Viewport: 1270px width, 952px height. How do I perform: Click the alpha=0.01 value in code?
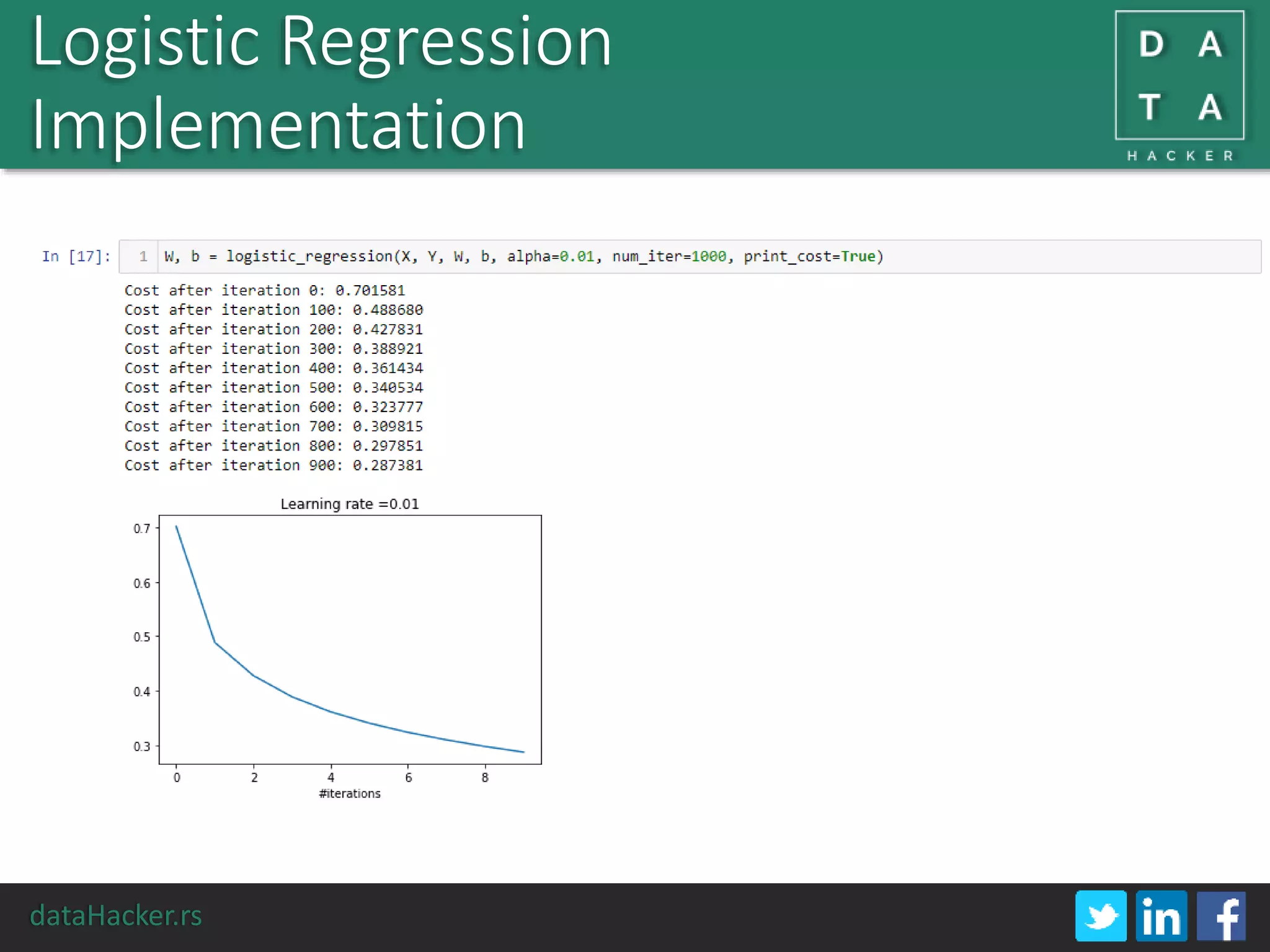click(551, 257)
